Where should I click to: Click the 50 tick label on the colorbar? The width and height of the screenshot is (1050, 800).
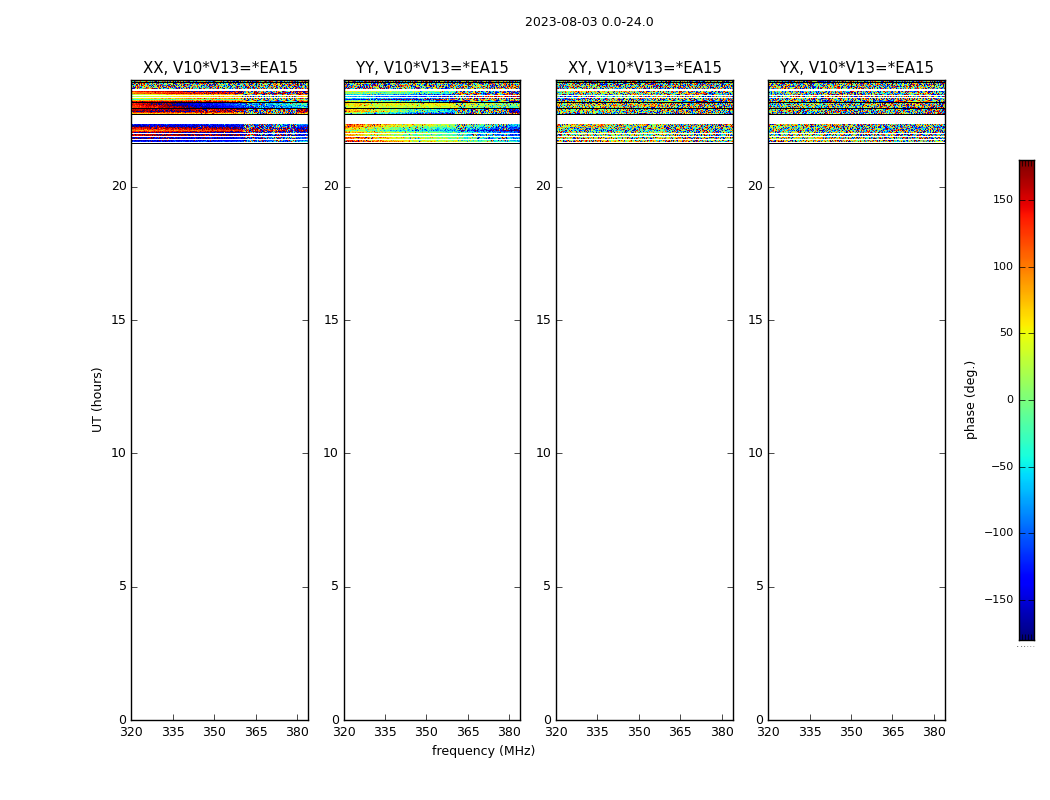(1006, 333)
